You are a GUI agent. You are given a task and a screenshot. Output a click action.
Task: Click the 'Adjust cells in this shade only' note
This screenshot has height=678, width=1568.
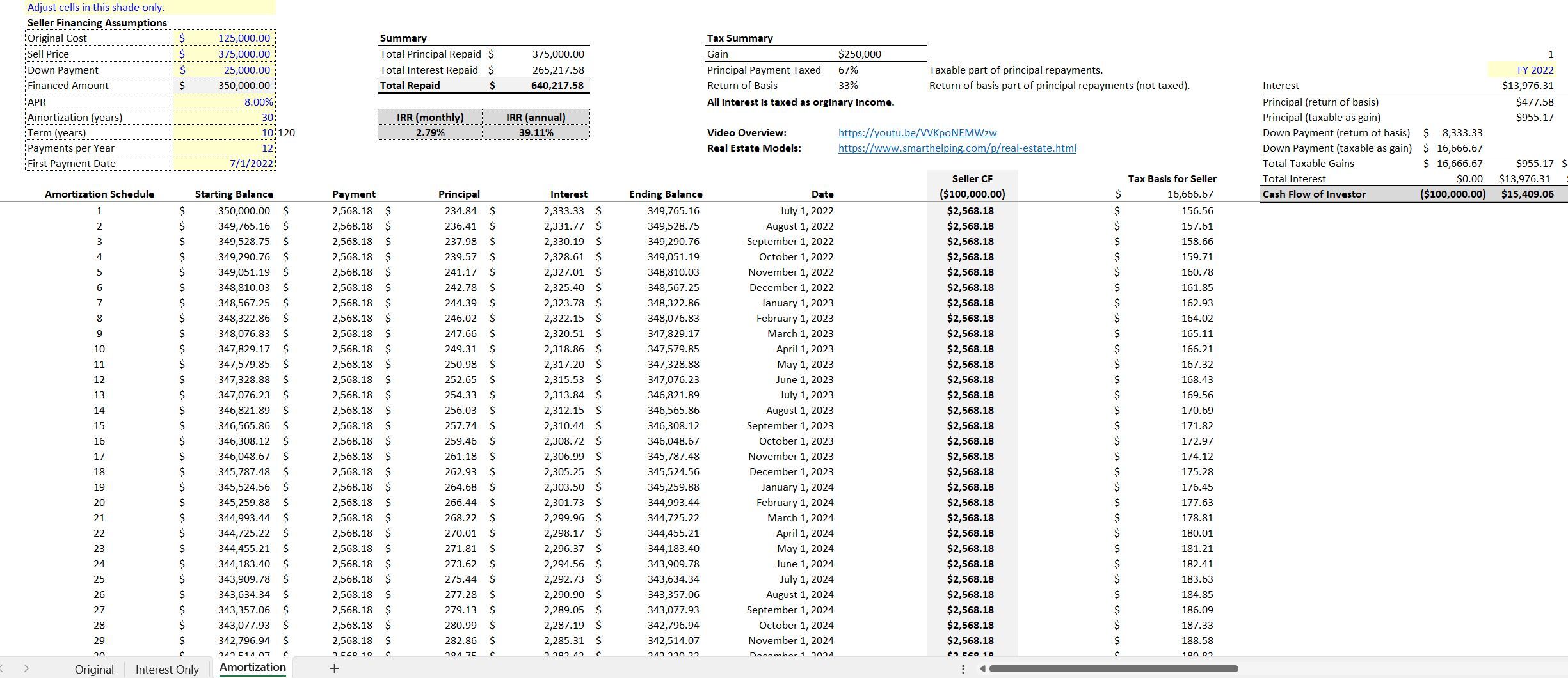[x=96, y=7]
